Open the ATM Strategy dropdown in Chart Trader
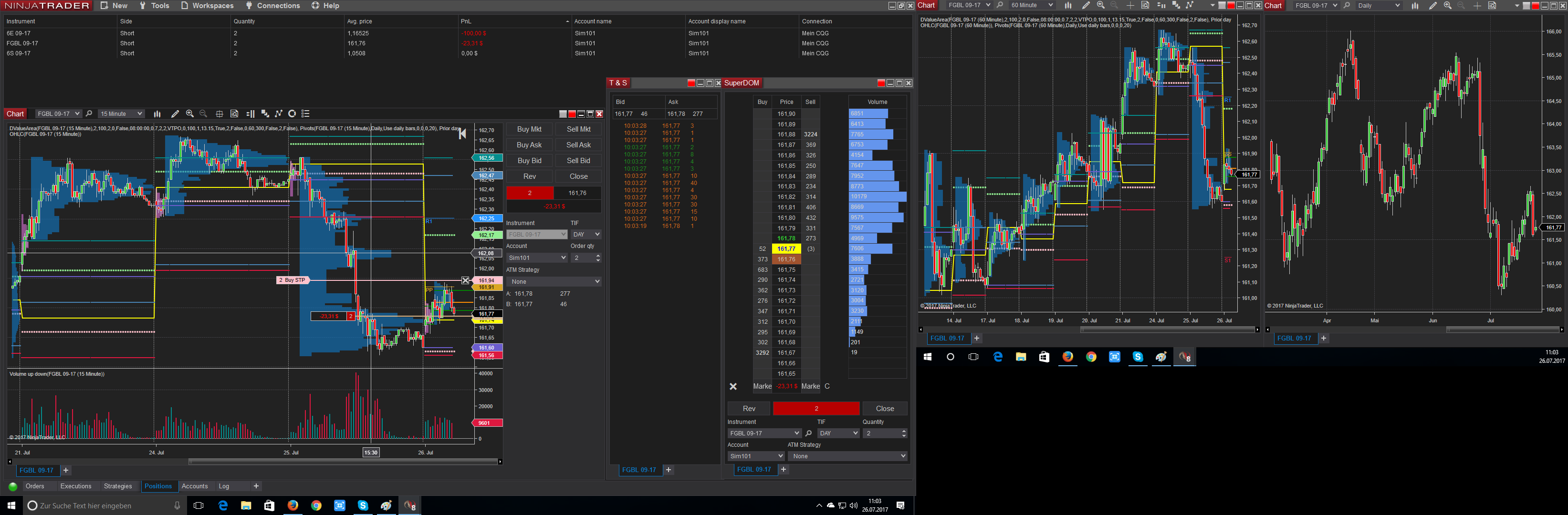Image resolution: width=1568 pixels, height=515 pixels. click(x=554, y=281)
